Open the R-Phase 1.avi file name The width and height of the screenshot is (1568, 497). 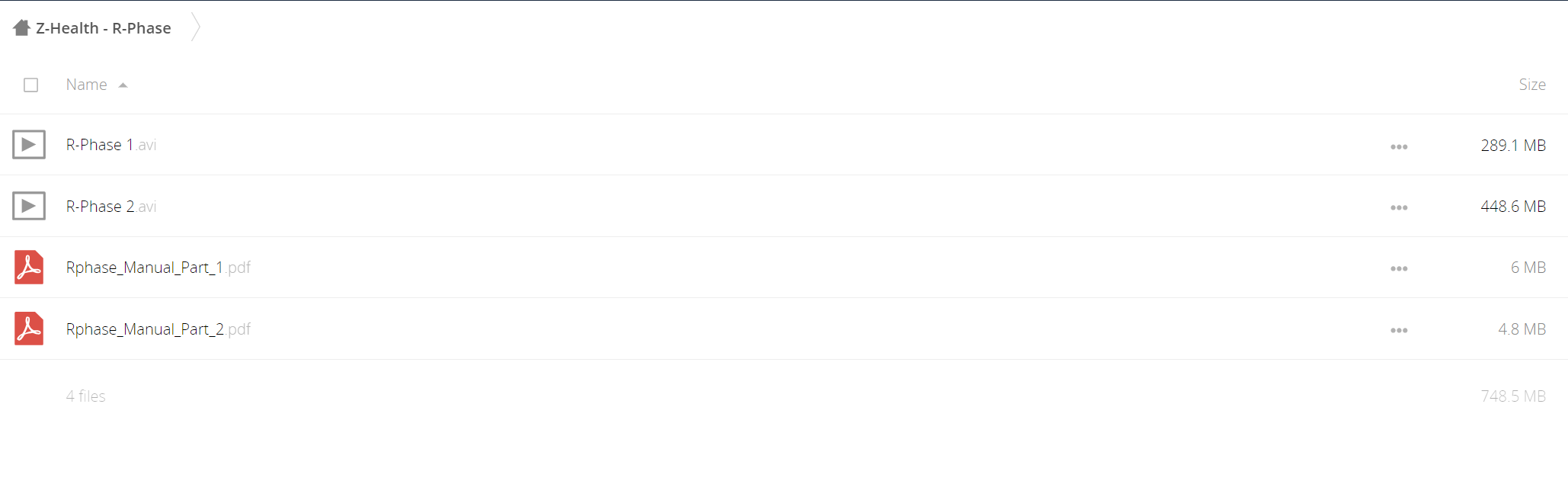pos(111,145)
